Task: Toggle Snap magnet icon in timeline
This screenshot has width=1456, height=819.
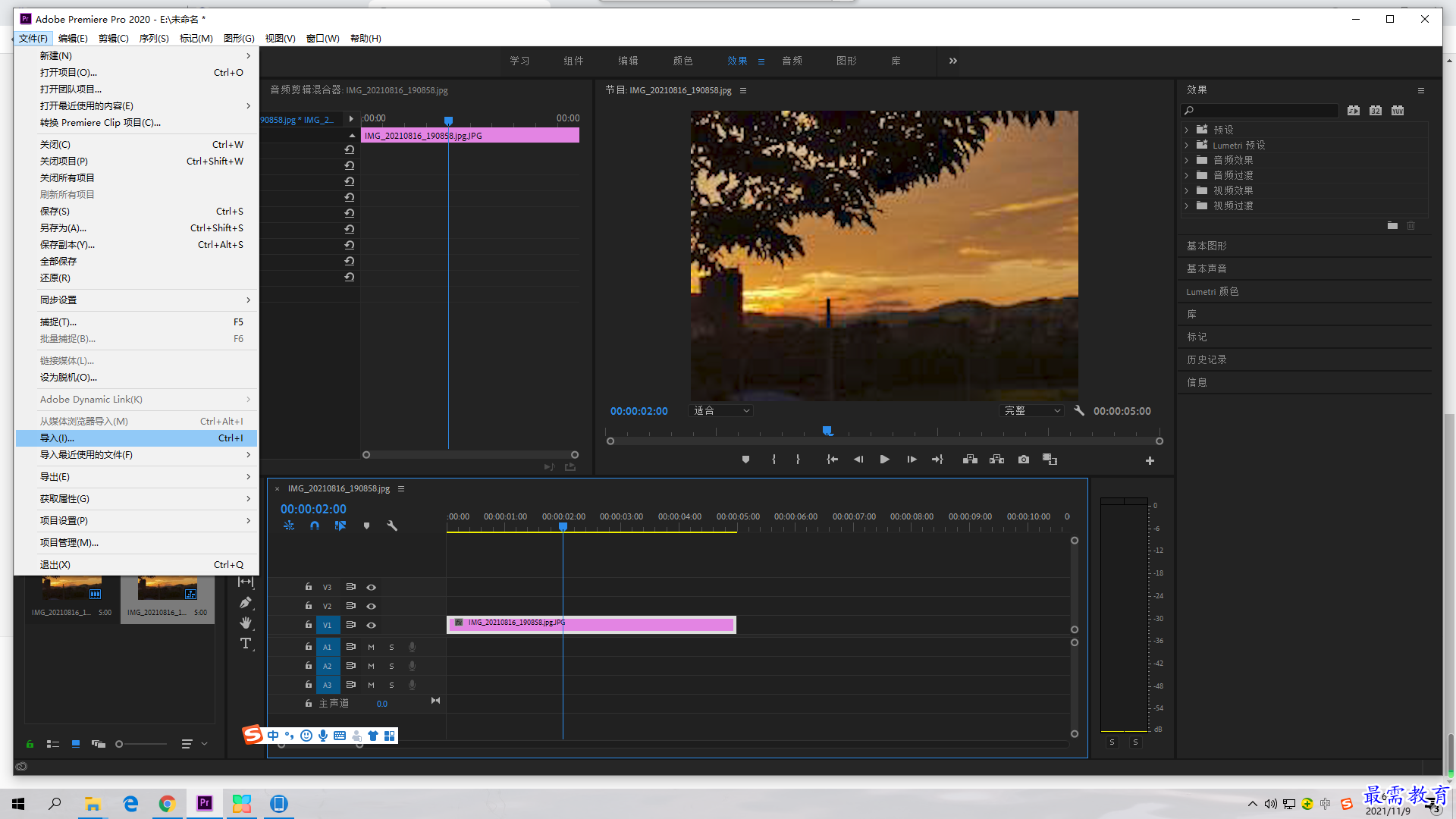Action: [x=315, y=526]
